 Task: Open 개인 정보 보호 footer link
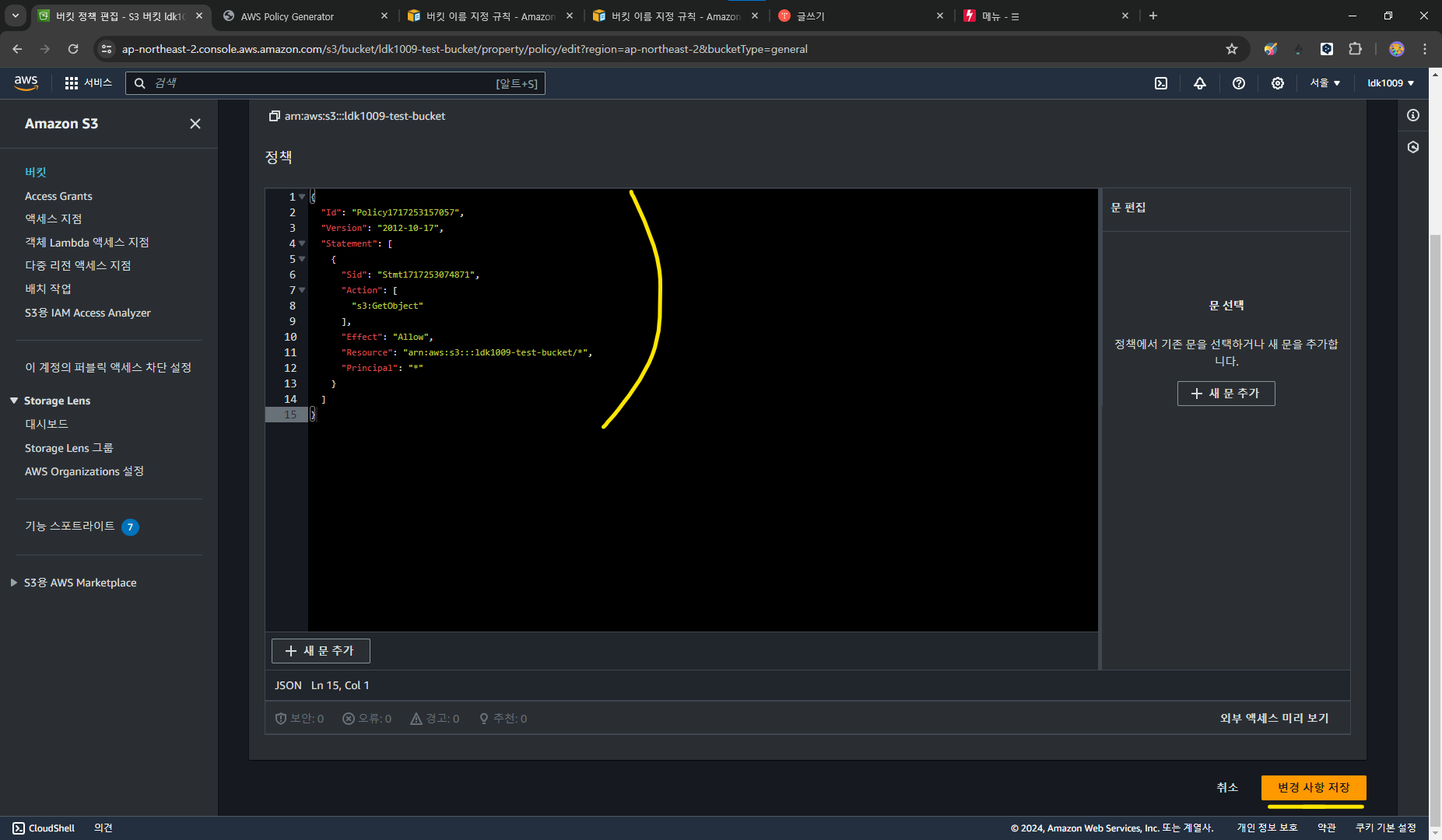pyautogui.click(x=1267, y=828)
